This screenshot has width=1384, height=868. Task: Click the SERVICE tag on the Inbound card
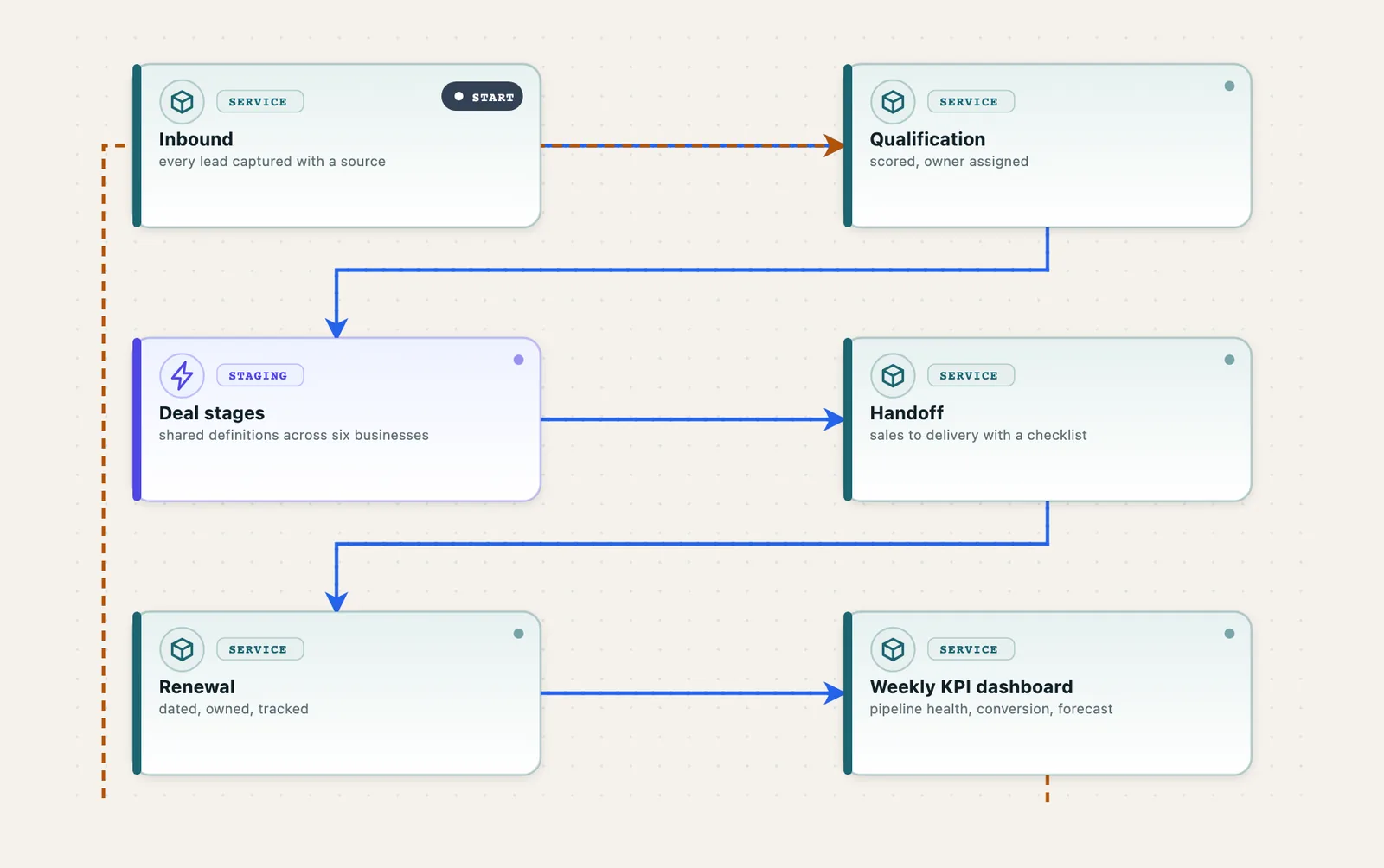[259, 102]
